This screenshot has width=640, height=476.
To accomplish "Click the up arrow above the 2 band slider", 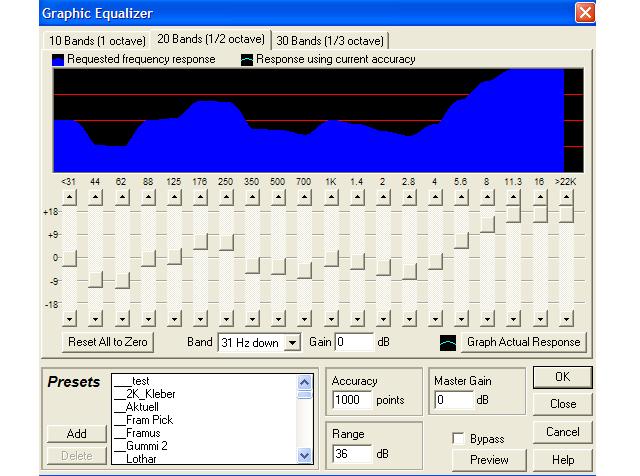I will 383,198.
